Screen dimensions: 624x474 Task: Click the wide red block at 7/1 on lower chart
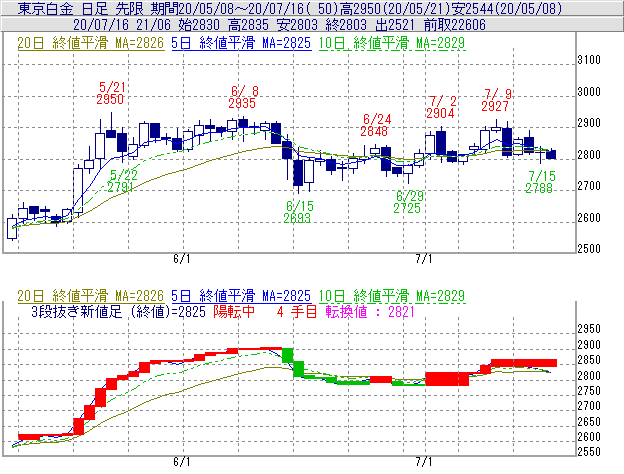pos(447,379)
